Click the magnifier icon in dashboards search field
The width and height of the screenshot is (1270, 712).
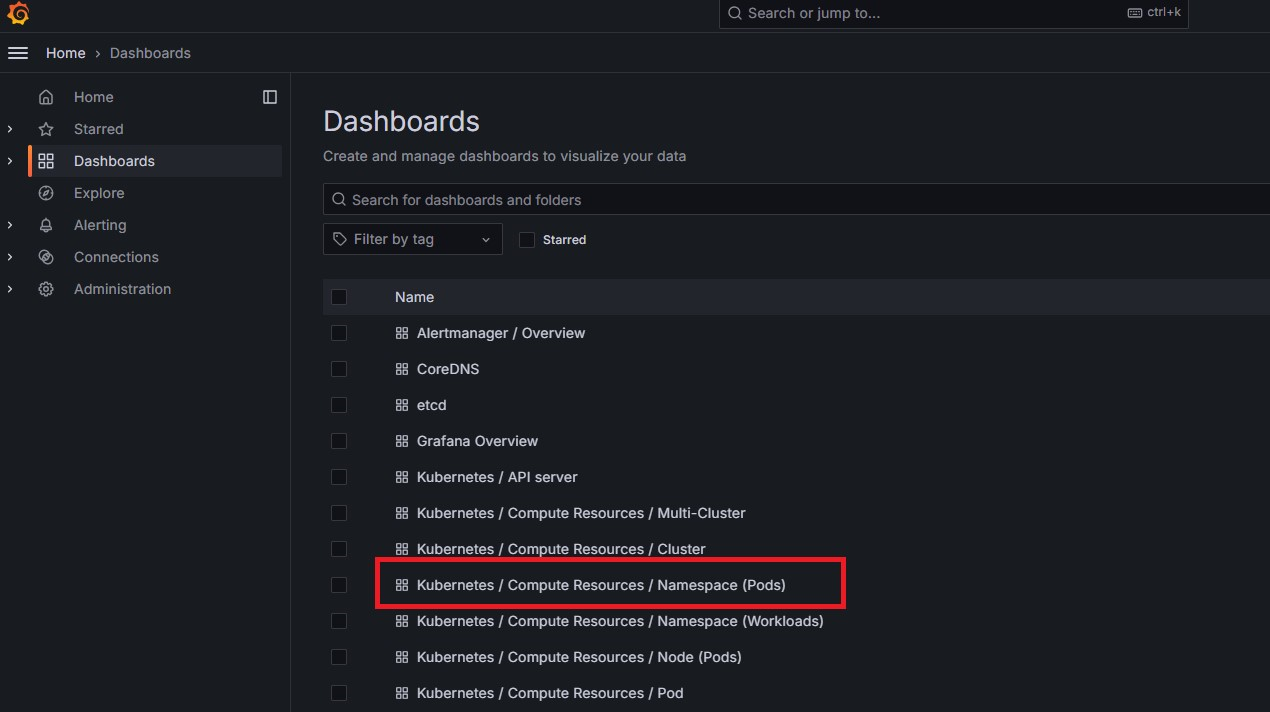tap(339, 200)
